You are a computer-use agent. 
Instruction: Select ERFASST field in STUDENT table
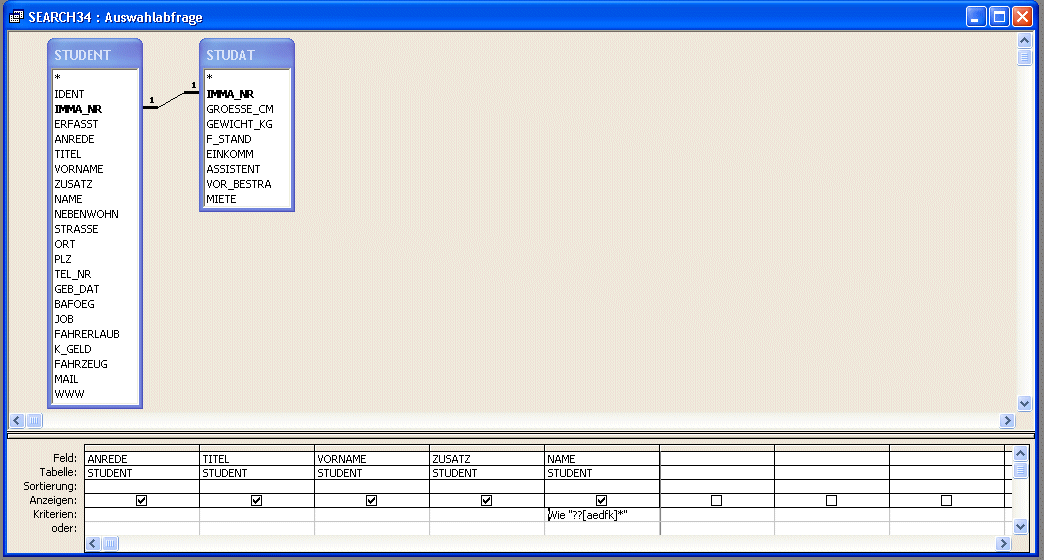tap(76, 124)
